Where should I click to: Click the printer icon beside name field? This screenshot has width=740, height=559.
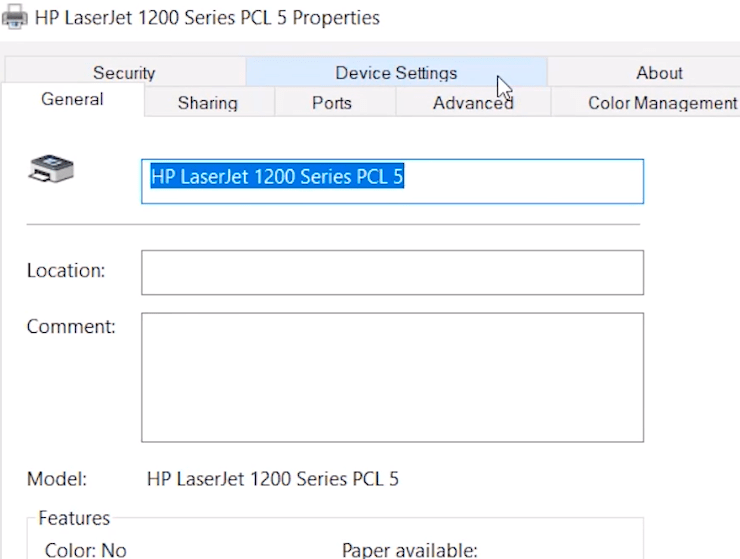50,169
